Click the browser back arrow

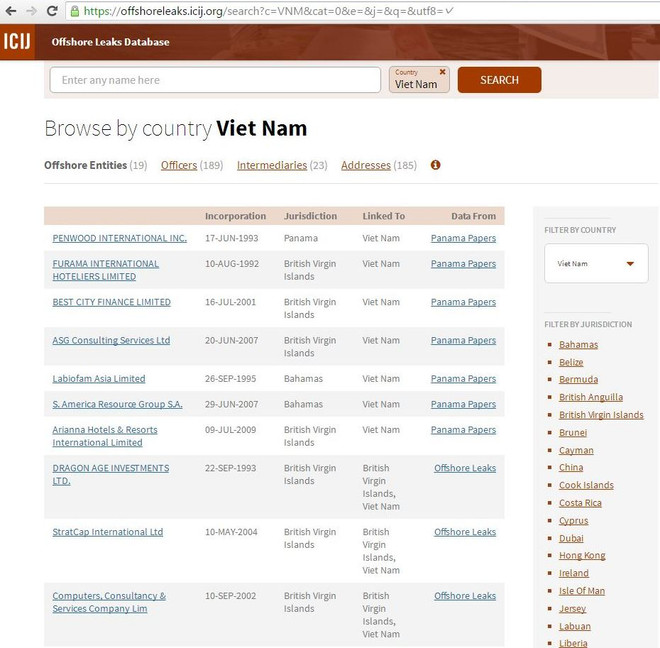click(11, 11)
